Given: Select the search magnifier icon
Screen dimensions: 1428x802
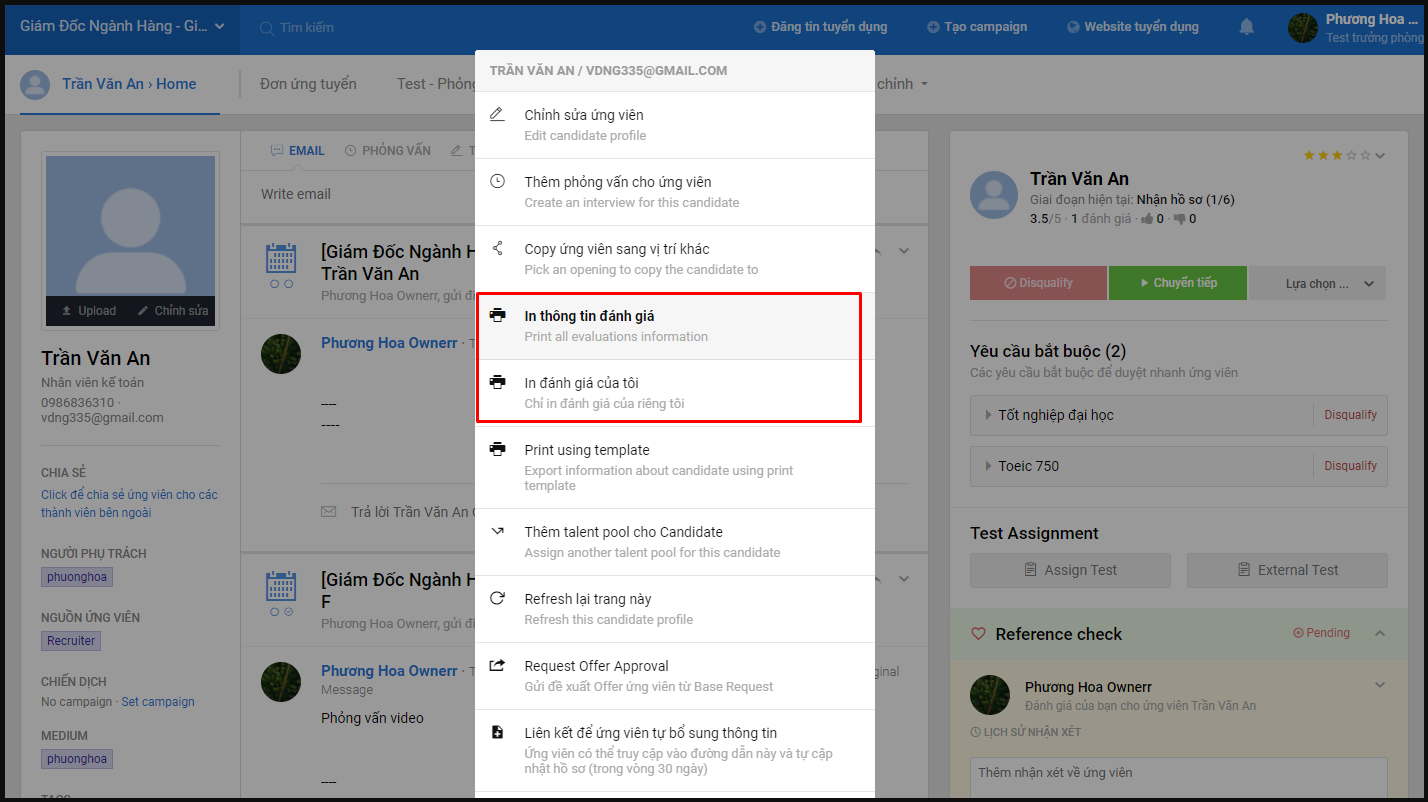Looking at the screenshot, I should [x=267, y=28].
